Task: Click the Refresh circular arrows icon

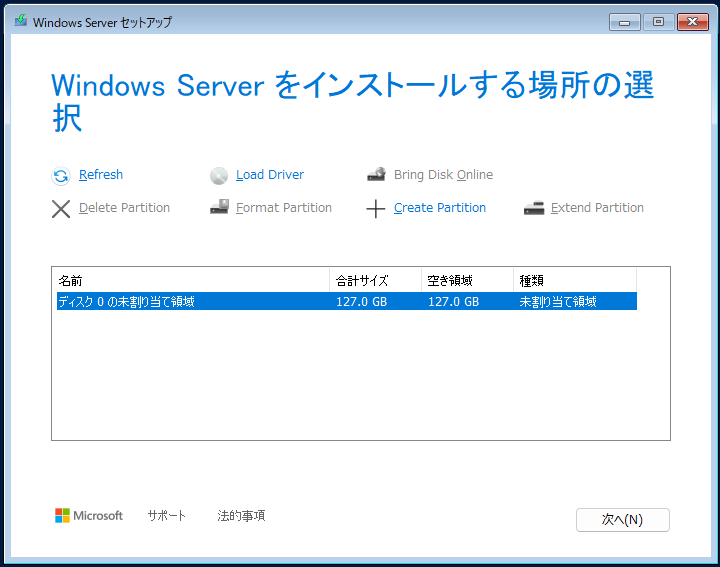Action: tap(61, 176)
